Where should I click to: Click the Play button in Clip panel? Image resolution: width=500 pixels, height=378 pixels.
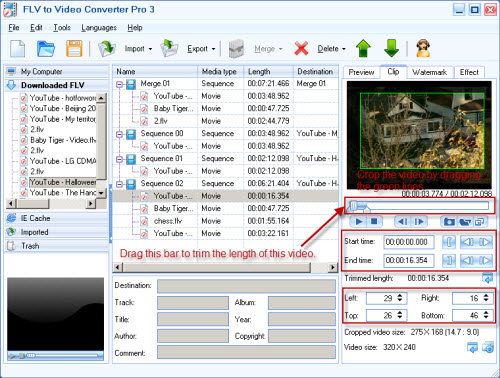(x=359, y=222)
